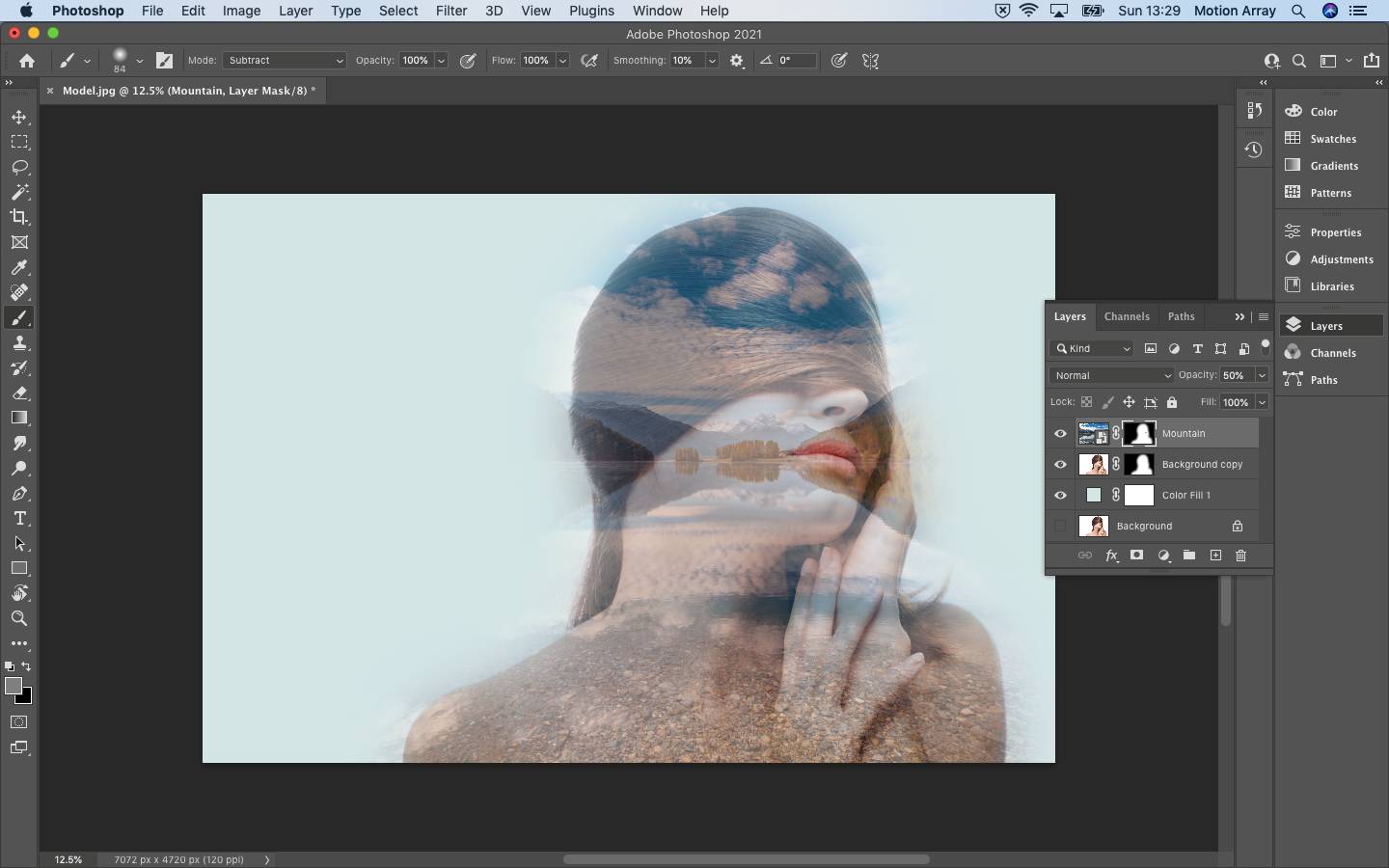Create a new layer
The image size is (1389, 868).
click(1215, 556)
